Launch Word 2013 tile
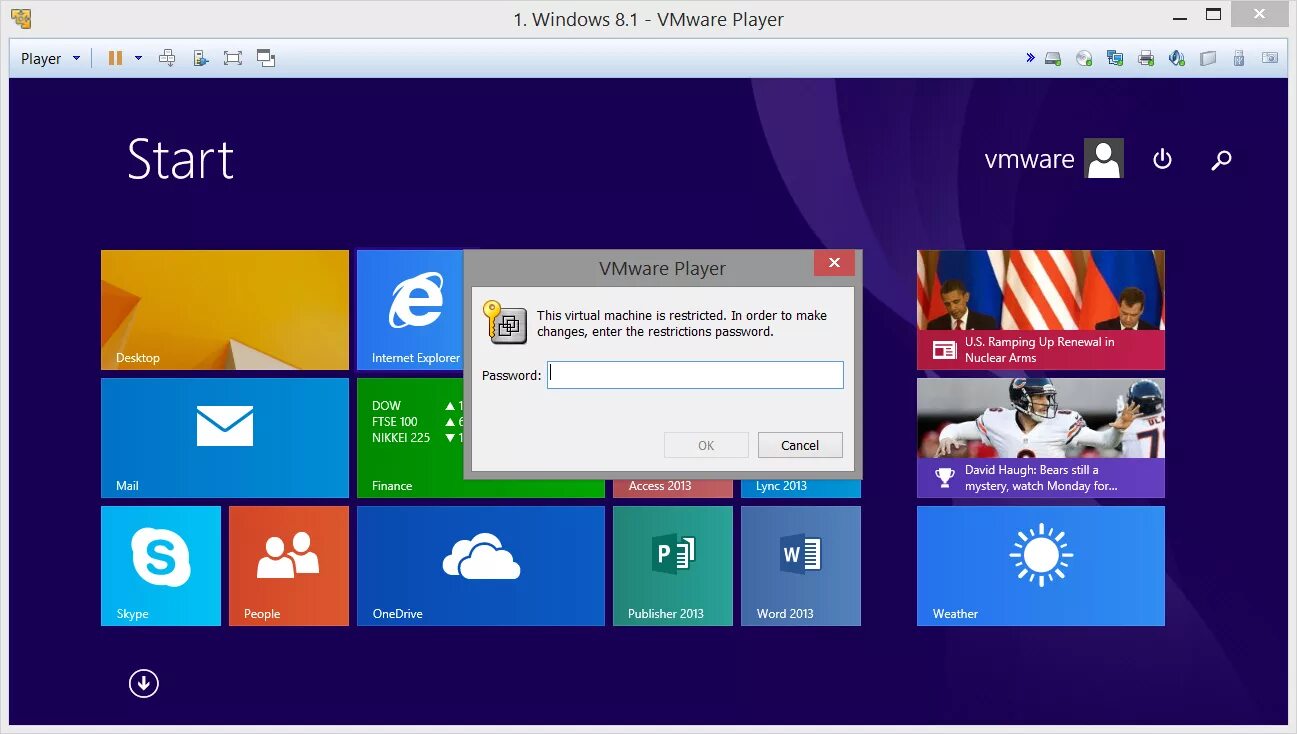1297x734 pixels. pos(801,566)
